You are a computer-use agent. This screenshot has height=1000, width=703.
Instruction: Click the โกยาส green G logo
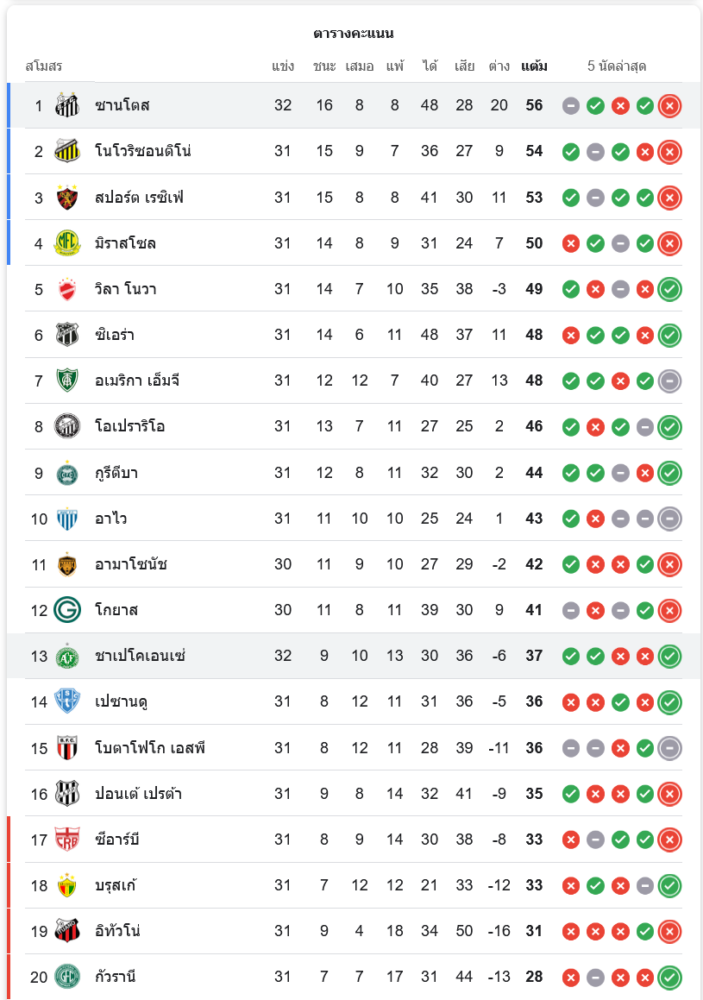(67, 610)
